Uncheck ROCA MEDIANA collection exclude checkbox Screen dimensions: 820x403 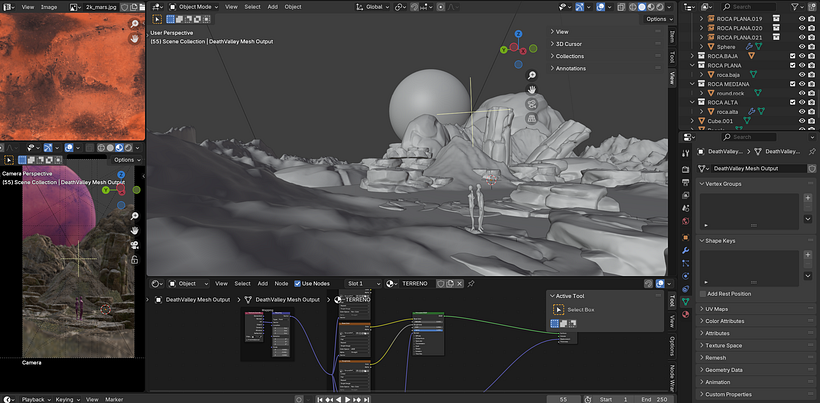[792, 84]
